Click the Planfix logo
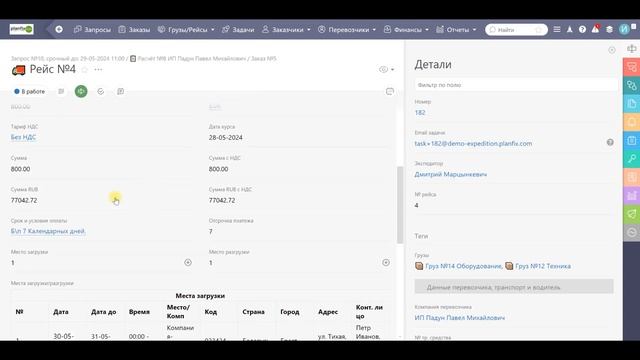Image resolution: width=640 pixels, height=360 pixels. pos(22,29)
